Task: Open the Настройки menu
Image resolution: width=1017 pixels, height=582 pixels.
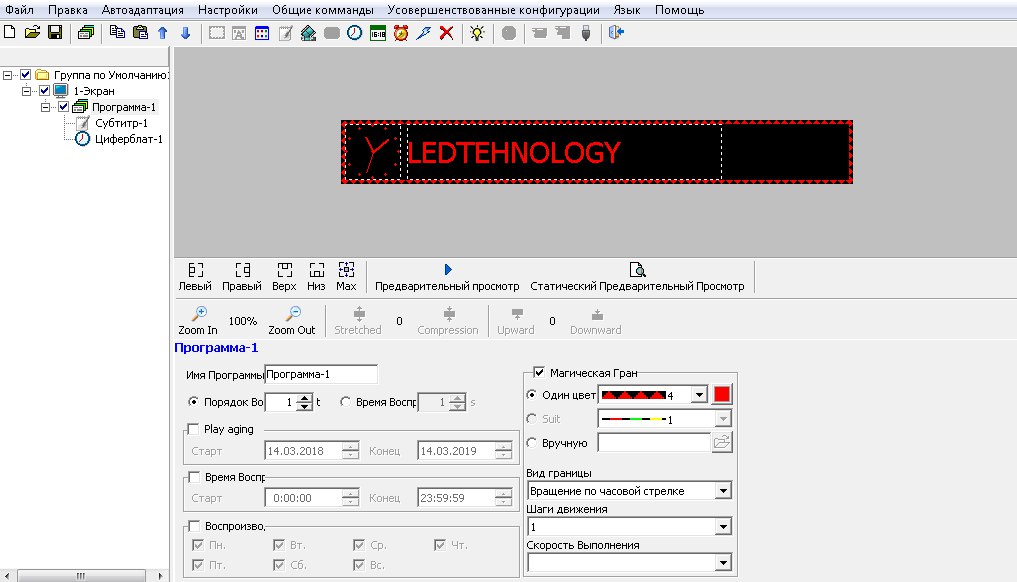Action: 228,10
